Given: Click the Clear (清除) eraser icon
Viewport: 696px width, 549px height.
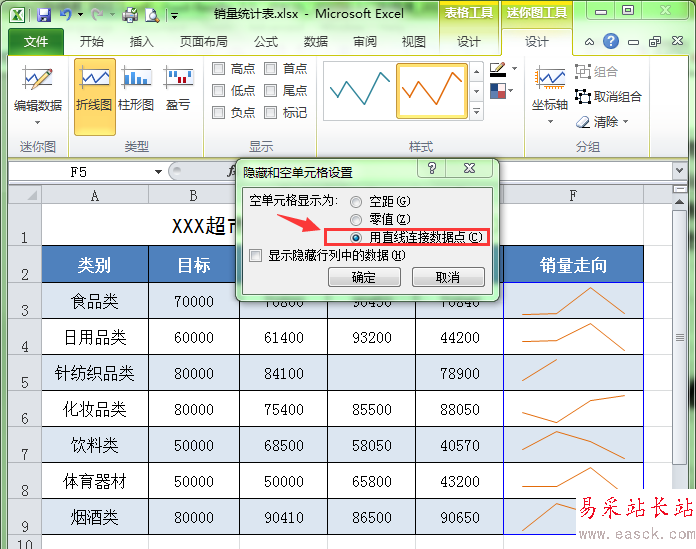Looking at the screenshot, I should [x=583, y=122].
